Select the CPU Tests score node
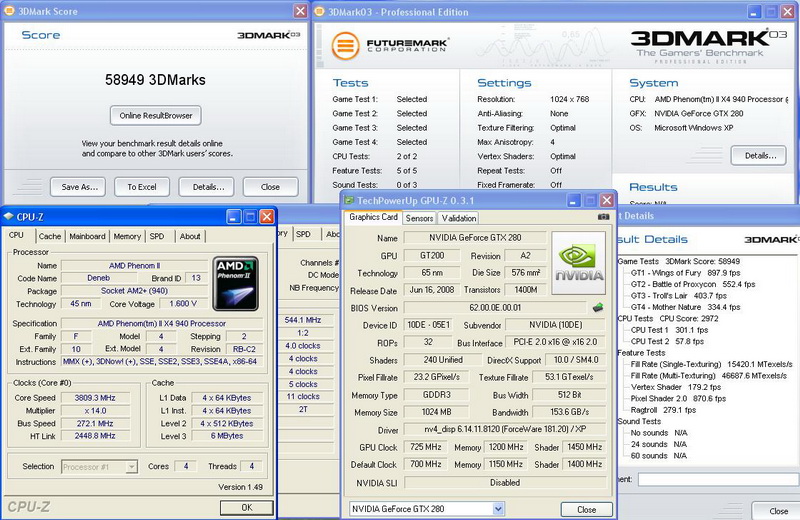800x520 pixels. (x=668, y=318)
